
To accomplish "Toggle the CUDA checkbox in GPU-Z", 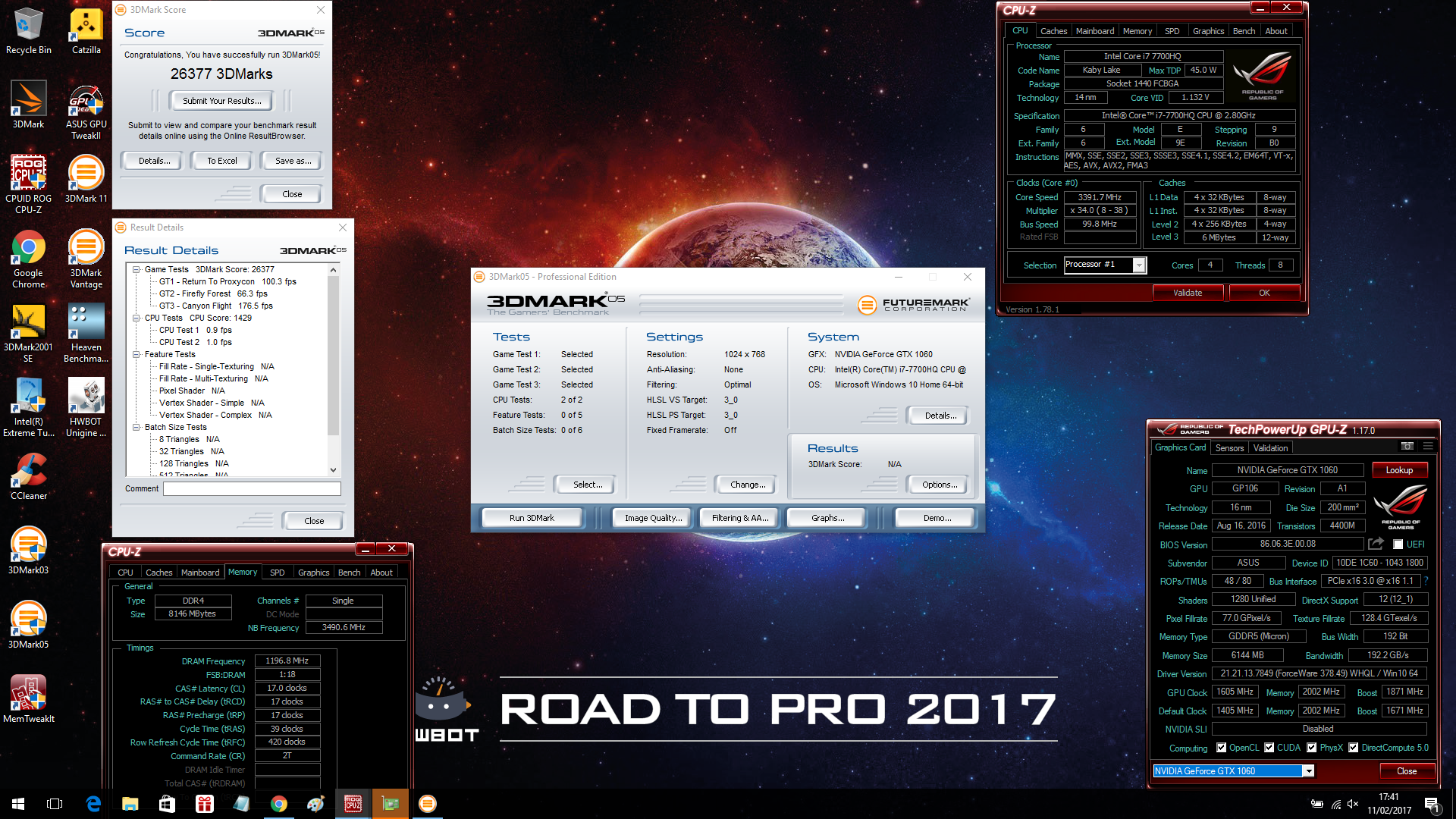I will (x=1269, y=748).
